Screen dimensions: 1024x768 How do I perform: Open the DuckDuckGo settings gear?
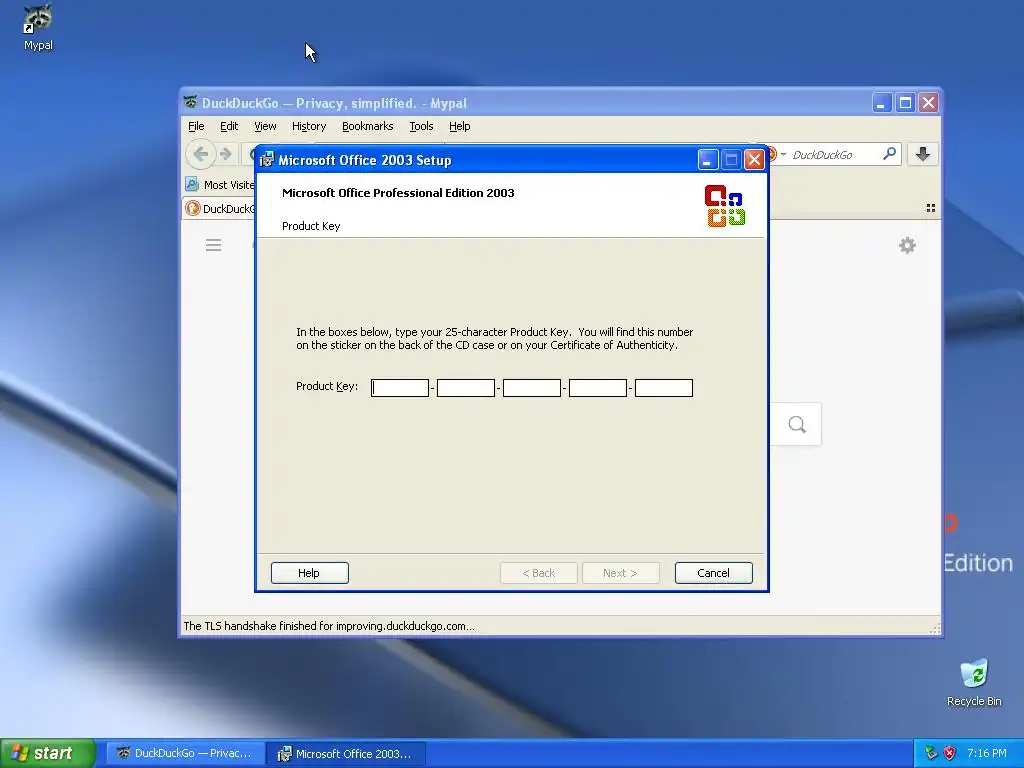(907, 245)
